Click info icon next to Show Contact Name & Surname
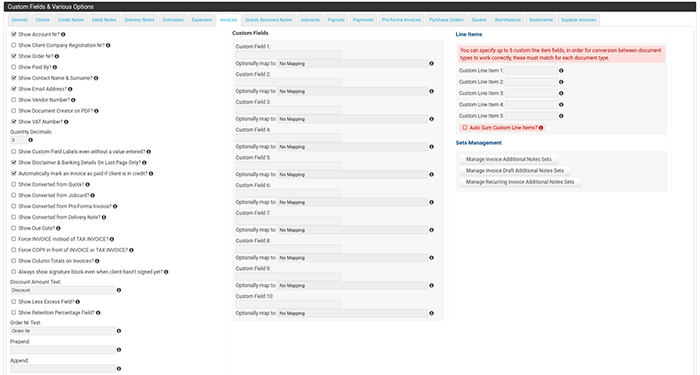 click(96, 78)
